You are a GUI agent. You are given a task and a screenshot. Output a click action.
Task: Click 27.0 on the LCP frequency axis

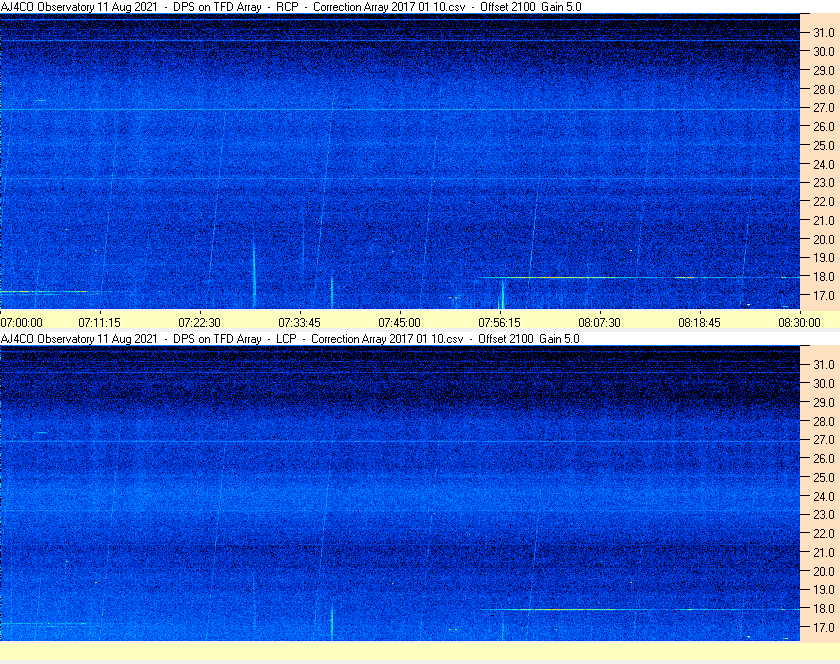coord(824,439)
